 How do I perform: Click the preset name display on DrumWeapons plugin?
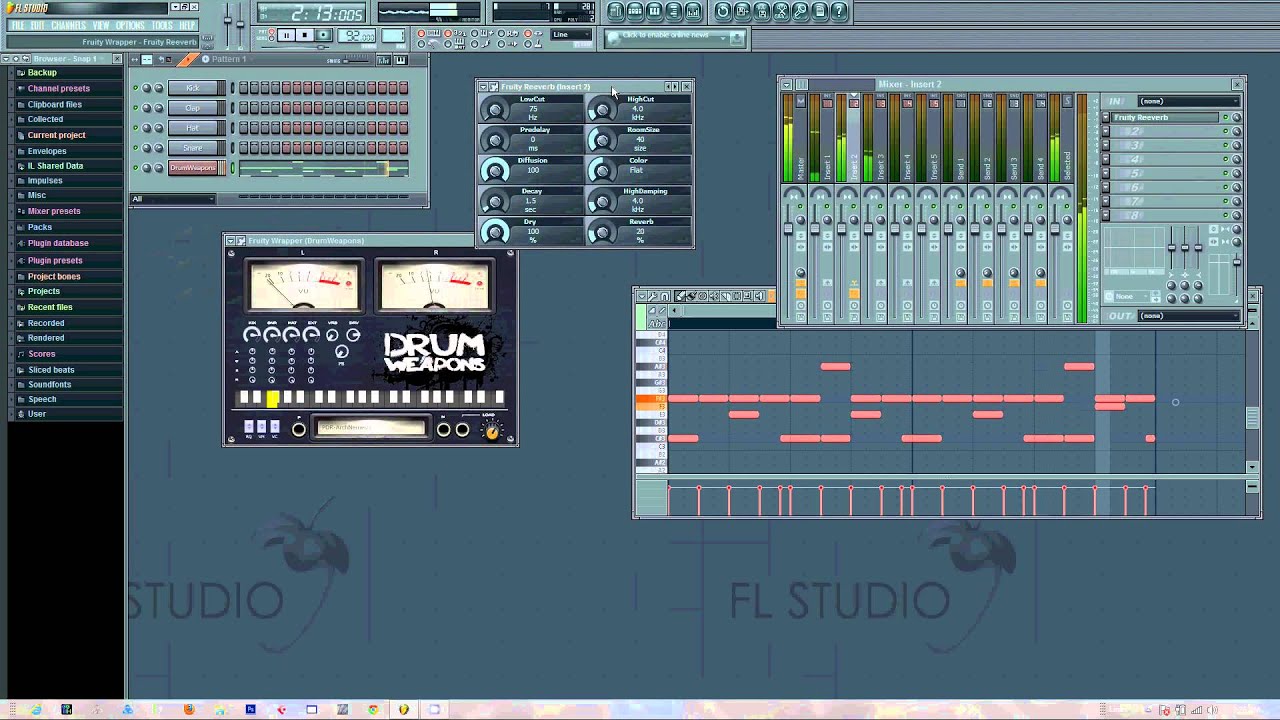[371, 427]
